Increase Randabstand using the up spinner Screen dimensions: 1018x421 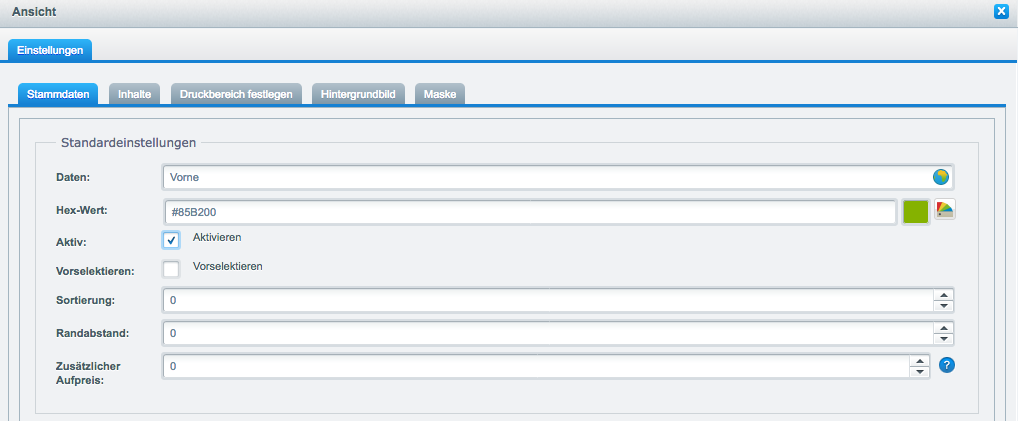(943, 327)
